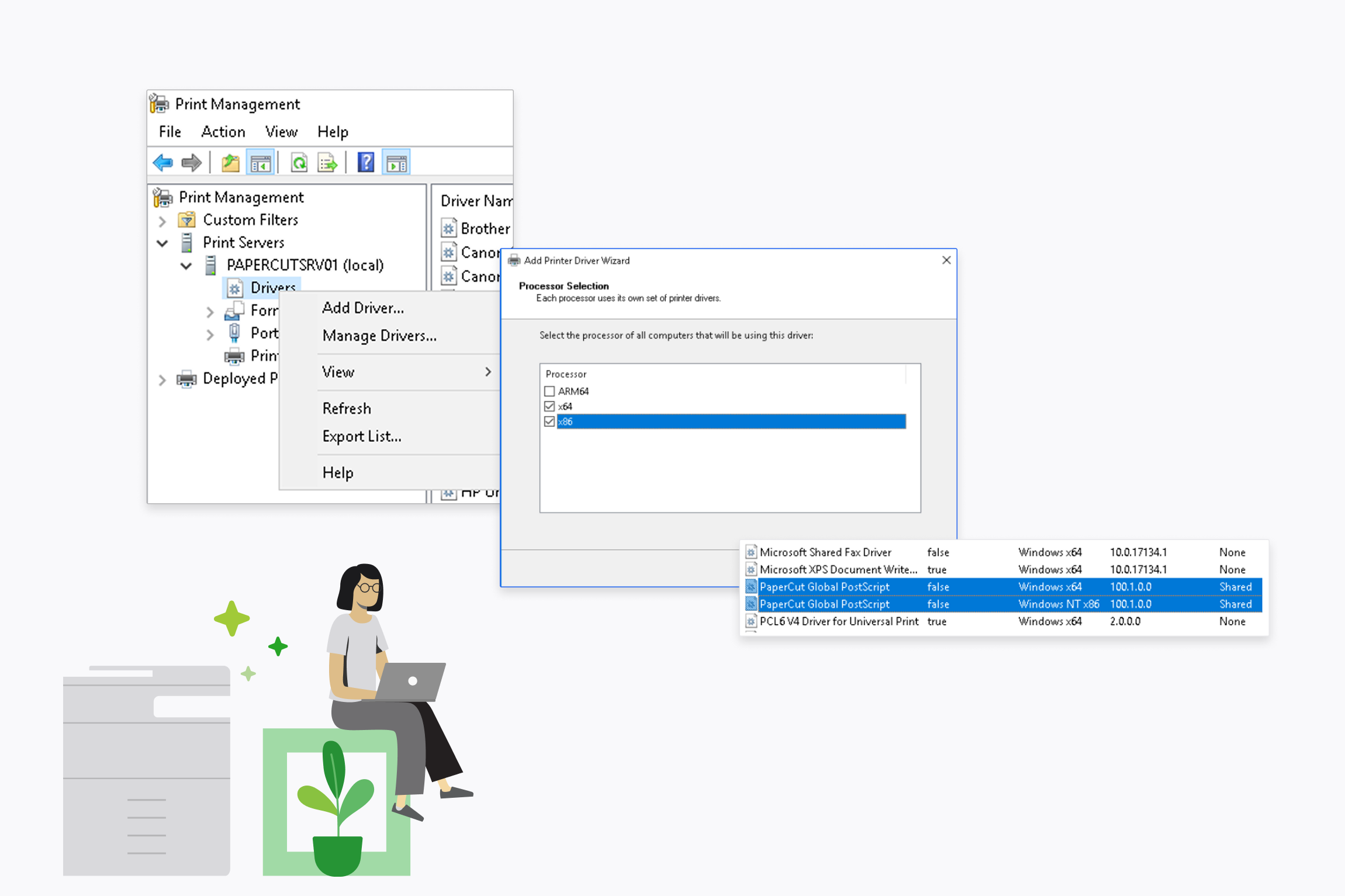This screenshot has height=896, width=1345.
Task: Click the Back navigation arrow in the toolbar
Action: click(x=164, y=162)
